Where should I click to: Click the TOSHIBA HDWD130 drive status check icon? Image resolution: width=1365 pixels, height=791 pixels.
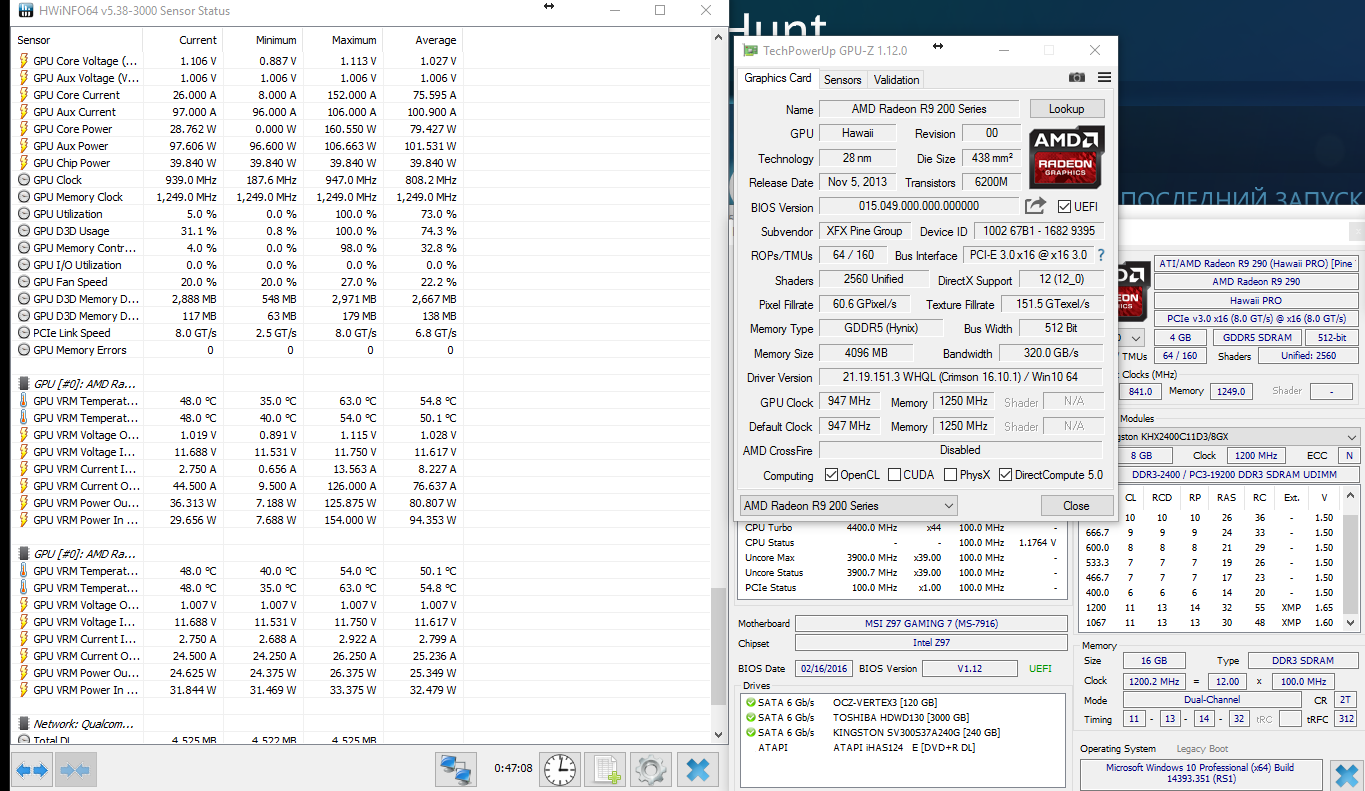click(750, 717)
